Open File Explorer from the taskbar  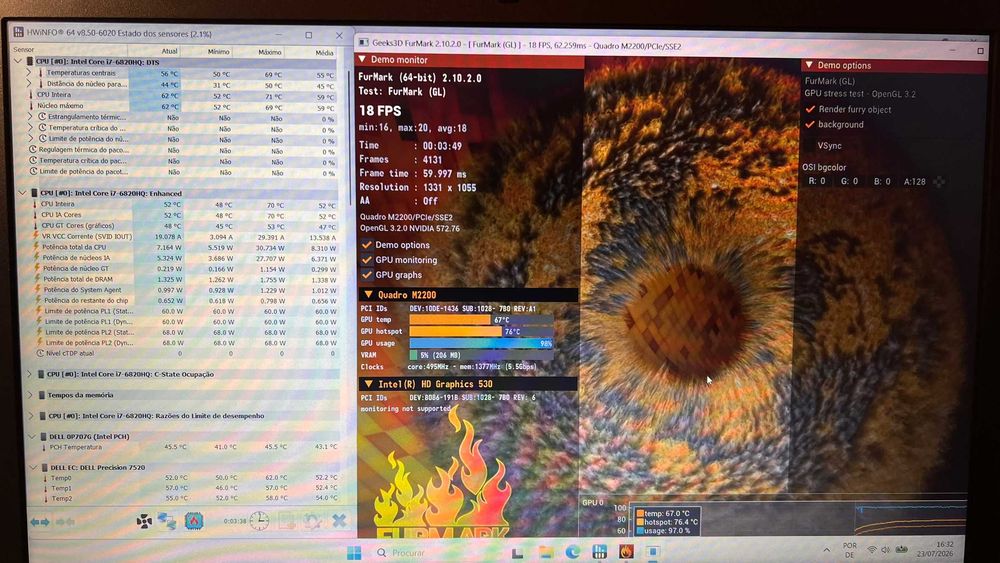pyautogui.click(x=546, y=552)
